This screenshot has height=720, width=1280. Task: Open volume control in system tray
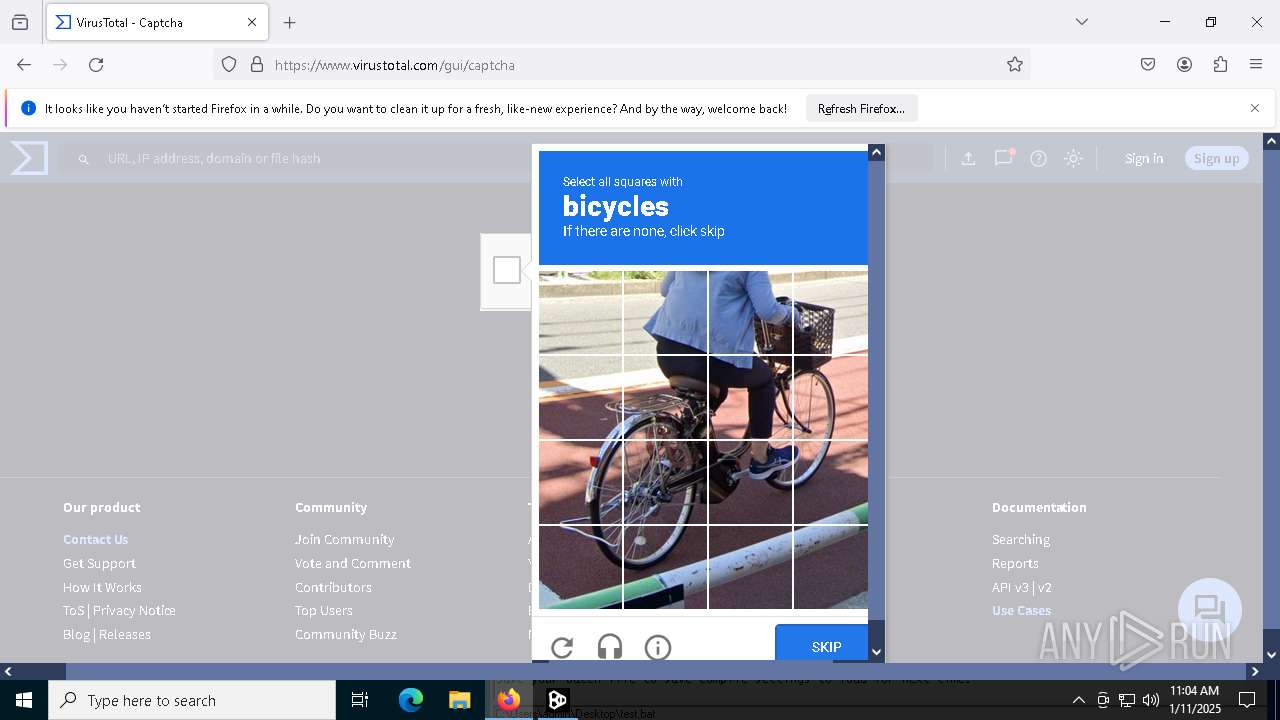[1150, 700]
